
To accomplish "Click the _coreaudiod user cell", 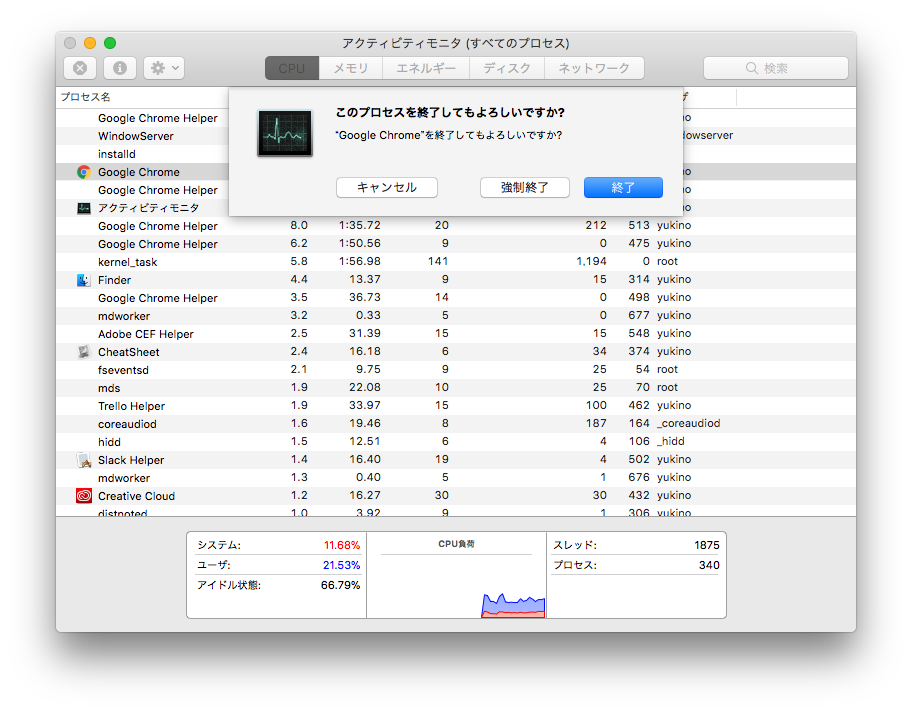I will tap(689, 423).
